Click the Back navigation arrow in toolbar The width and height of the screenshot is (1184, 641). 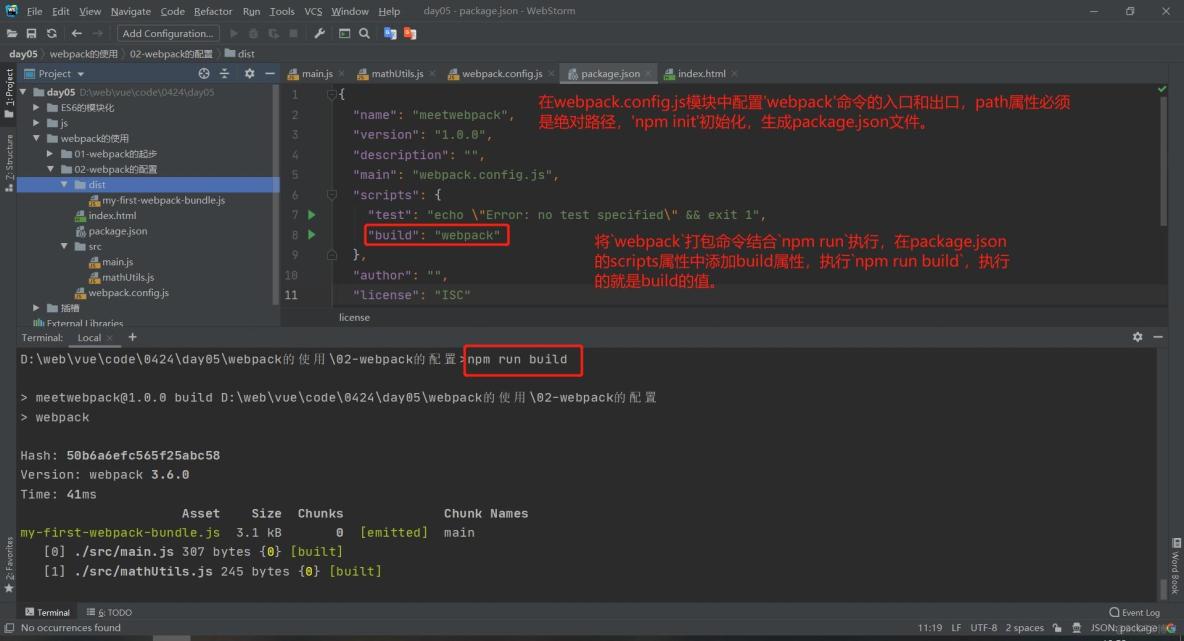(76, 33)
